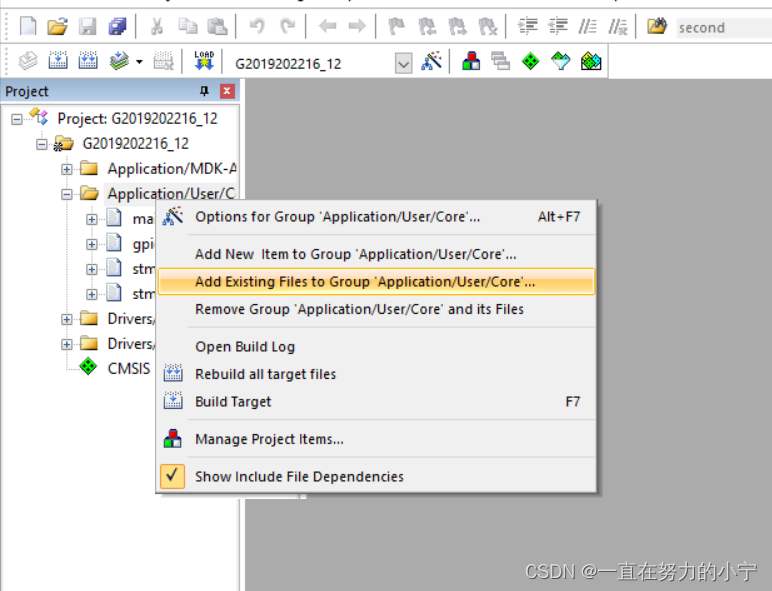Open a file with folder icon
This screenshot has width=772, height=591.
click(58, 26)
